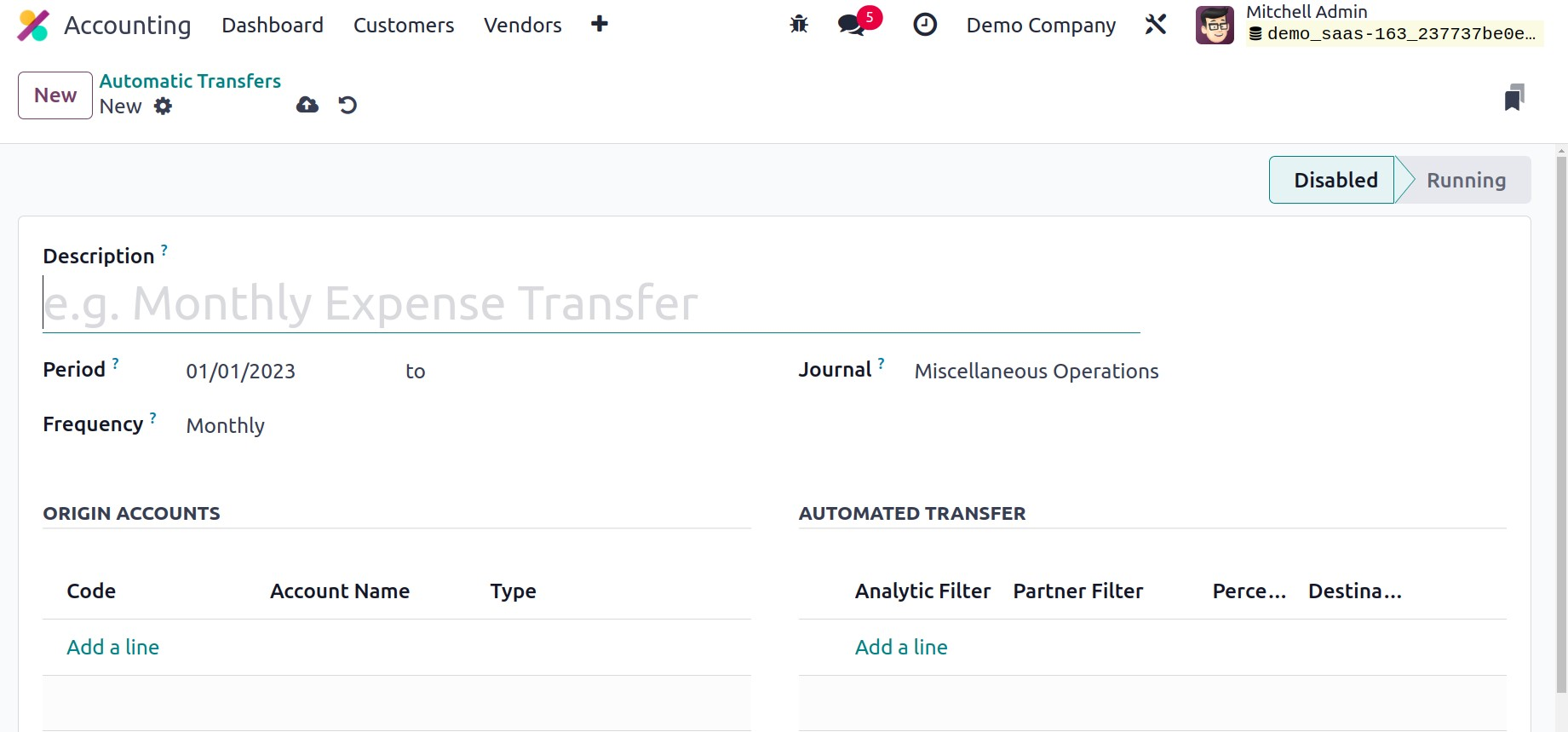
Task: Select the Disabled status stage
Action: [x=1335, y=181]
